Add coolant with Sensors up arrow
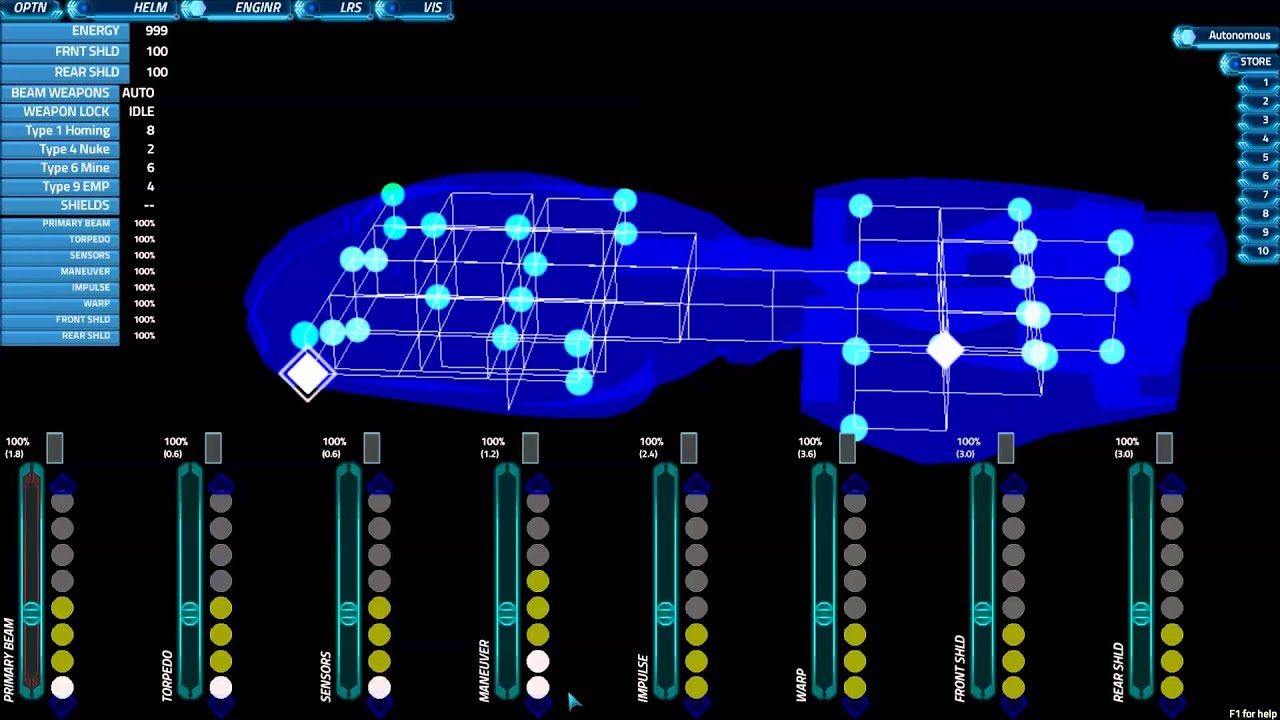This screenshot has width=1280, height=720. tap(379, 485)
